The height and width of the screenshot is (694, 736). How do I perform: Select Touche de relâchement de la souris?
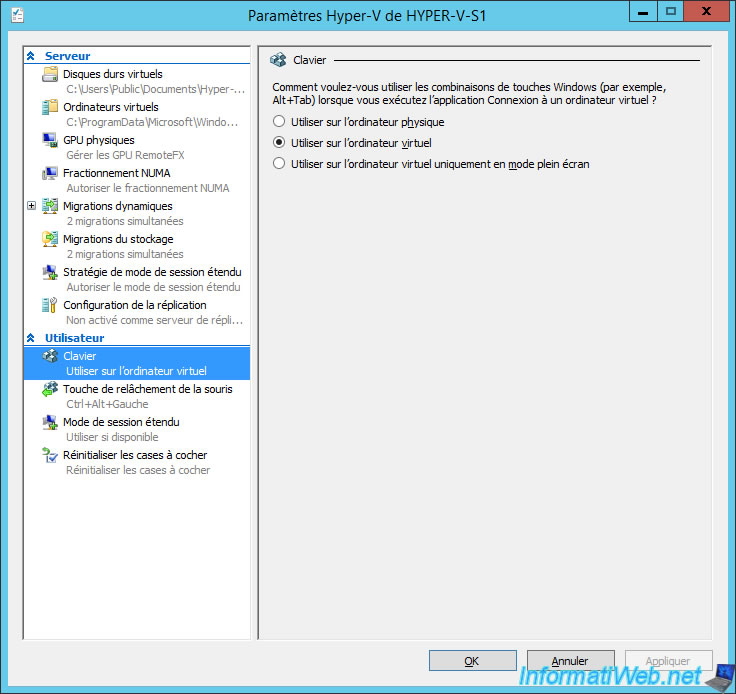click(x=148, y=389)
